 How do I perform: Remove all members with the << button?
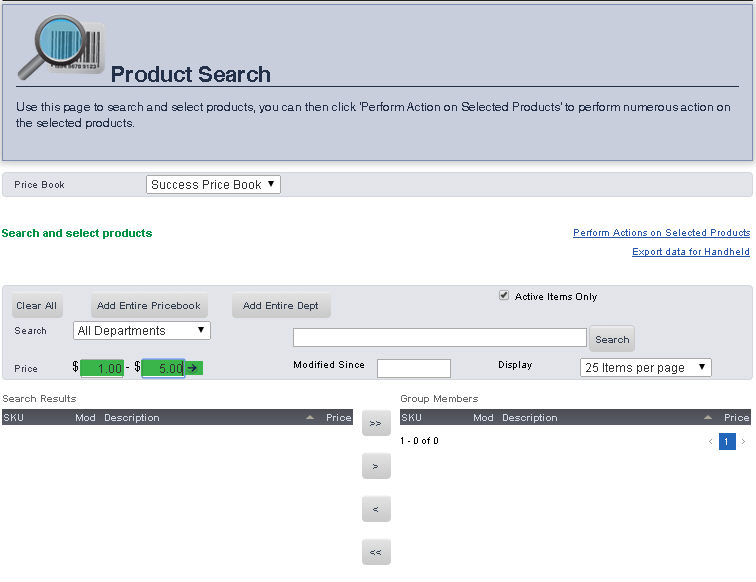pos(375,552)
